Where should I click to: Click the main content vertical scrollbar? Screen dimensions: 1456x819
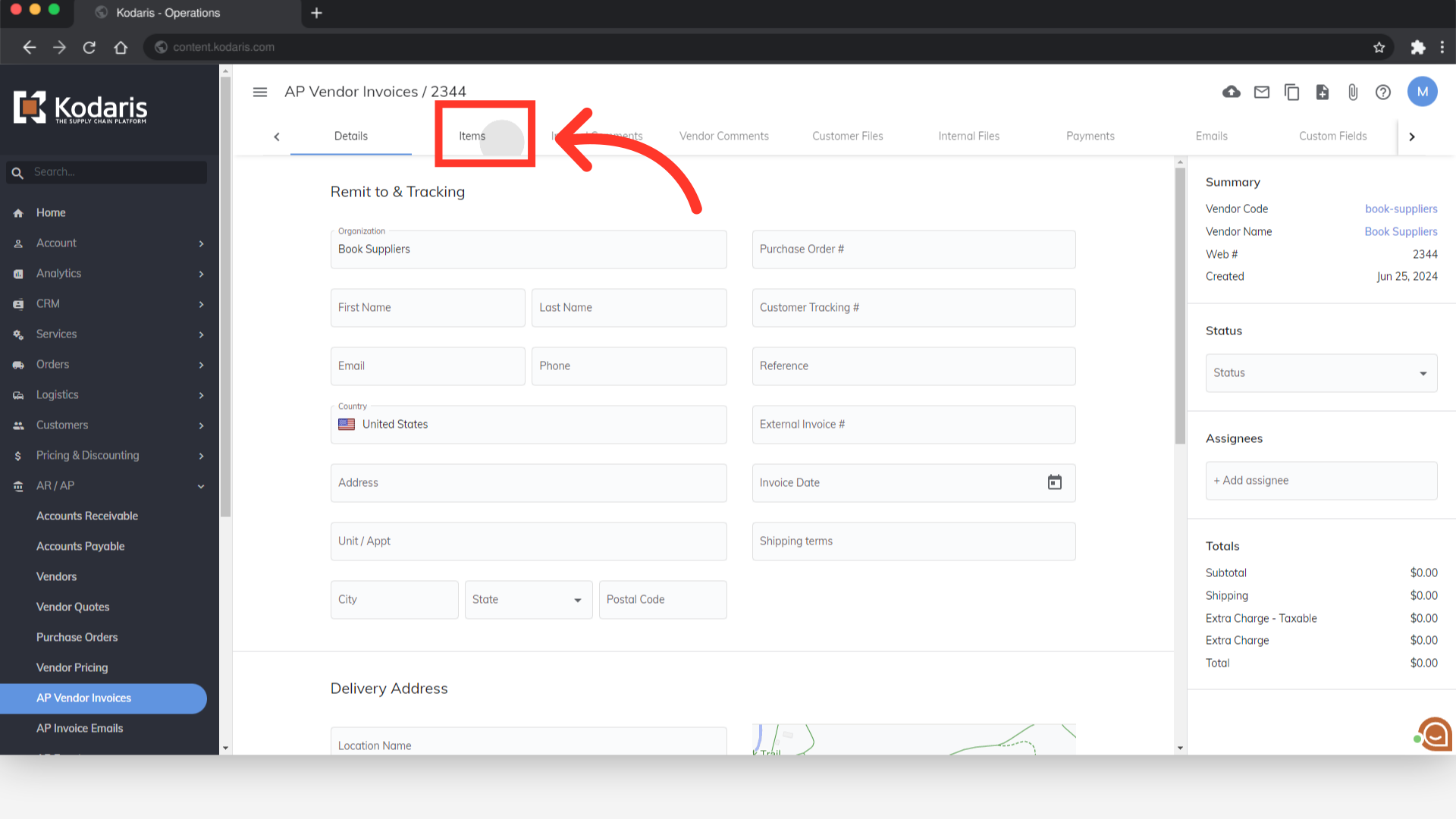(1180, 303)
